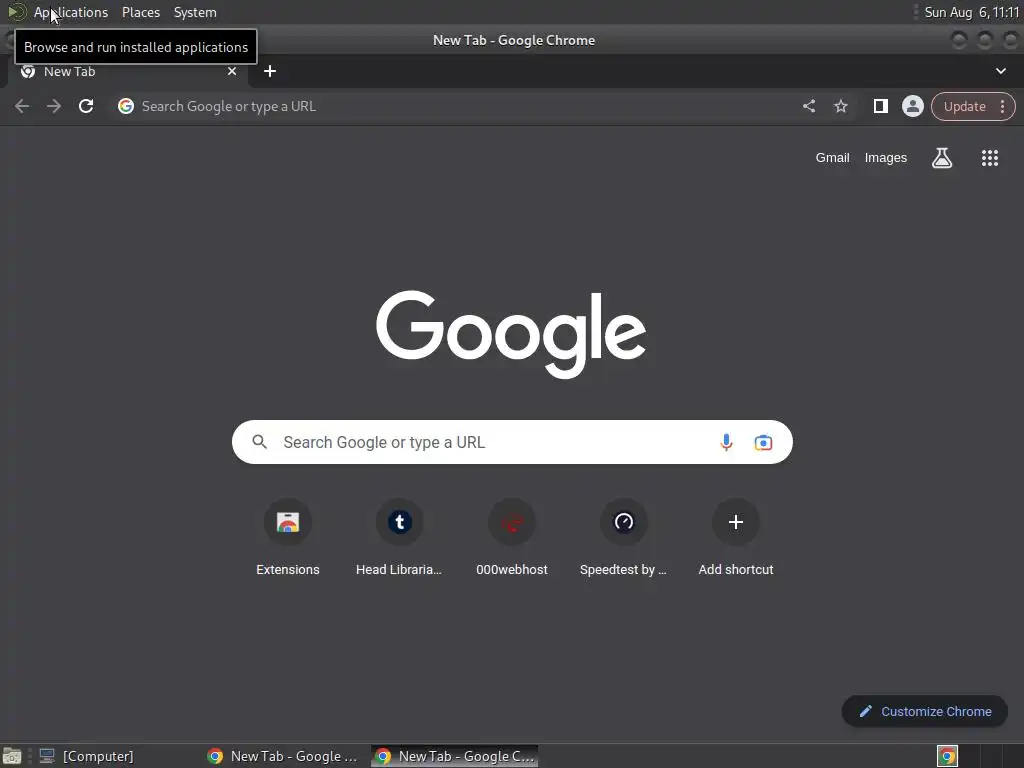This screenshot has width=1024, height=768.
Task: Expand the tab search chevron
Action: tap(1000, 71)
